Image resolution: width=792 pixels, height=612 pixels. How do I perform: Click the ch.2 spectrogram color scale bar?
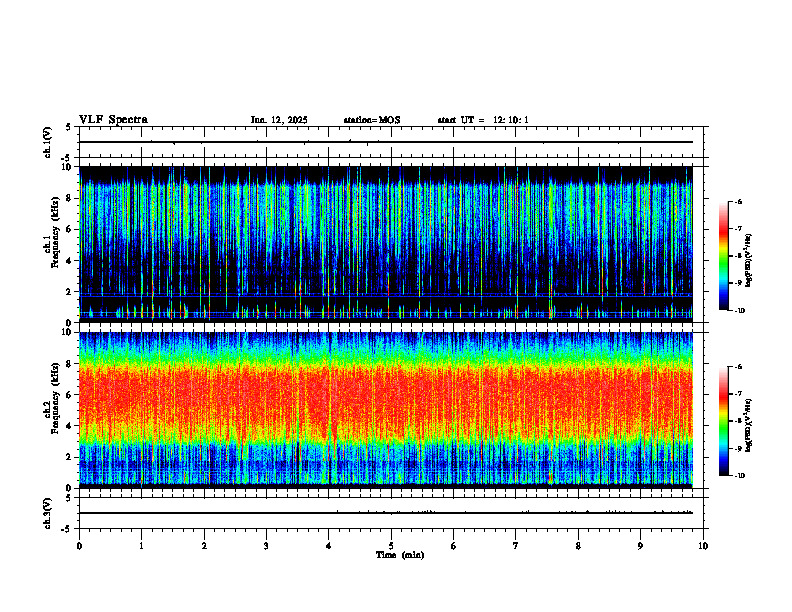(x=724, y=421)
